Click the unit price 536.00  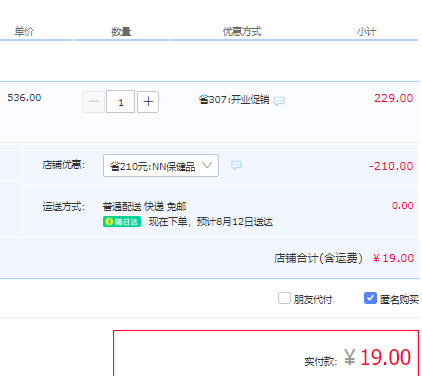[24, 98]
